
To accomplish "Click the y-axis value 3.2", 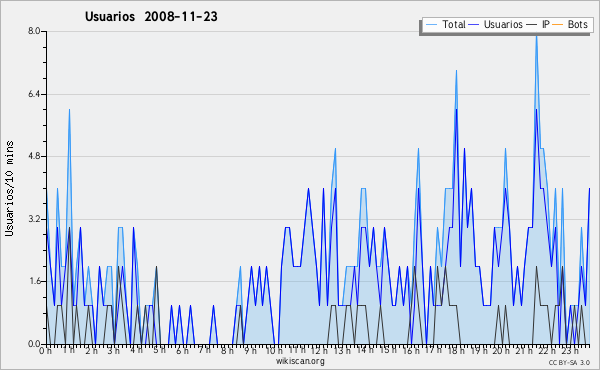I will click(34, 219).
